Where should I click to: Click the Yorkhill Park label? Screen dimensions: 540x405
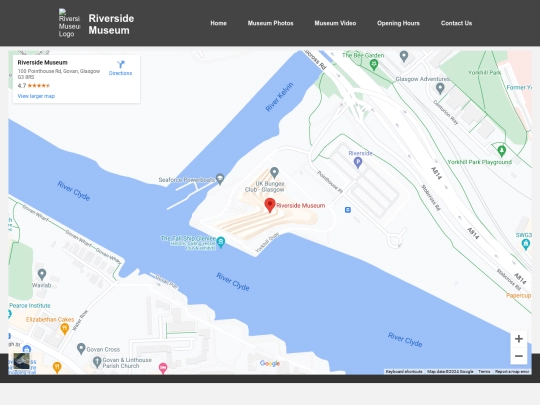[484, 72]
